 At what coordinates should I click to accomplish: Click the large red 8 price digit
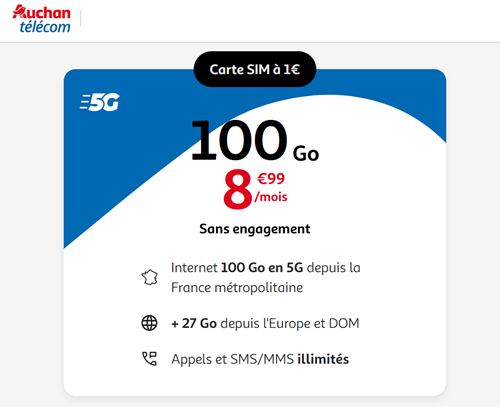237,189
